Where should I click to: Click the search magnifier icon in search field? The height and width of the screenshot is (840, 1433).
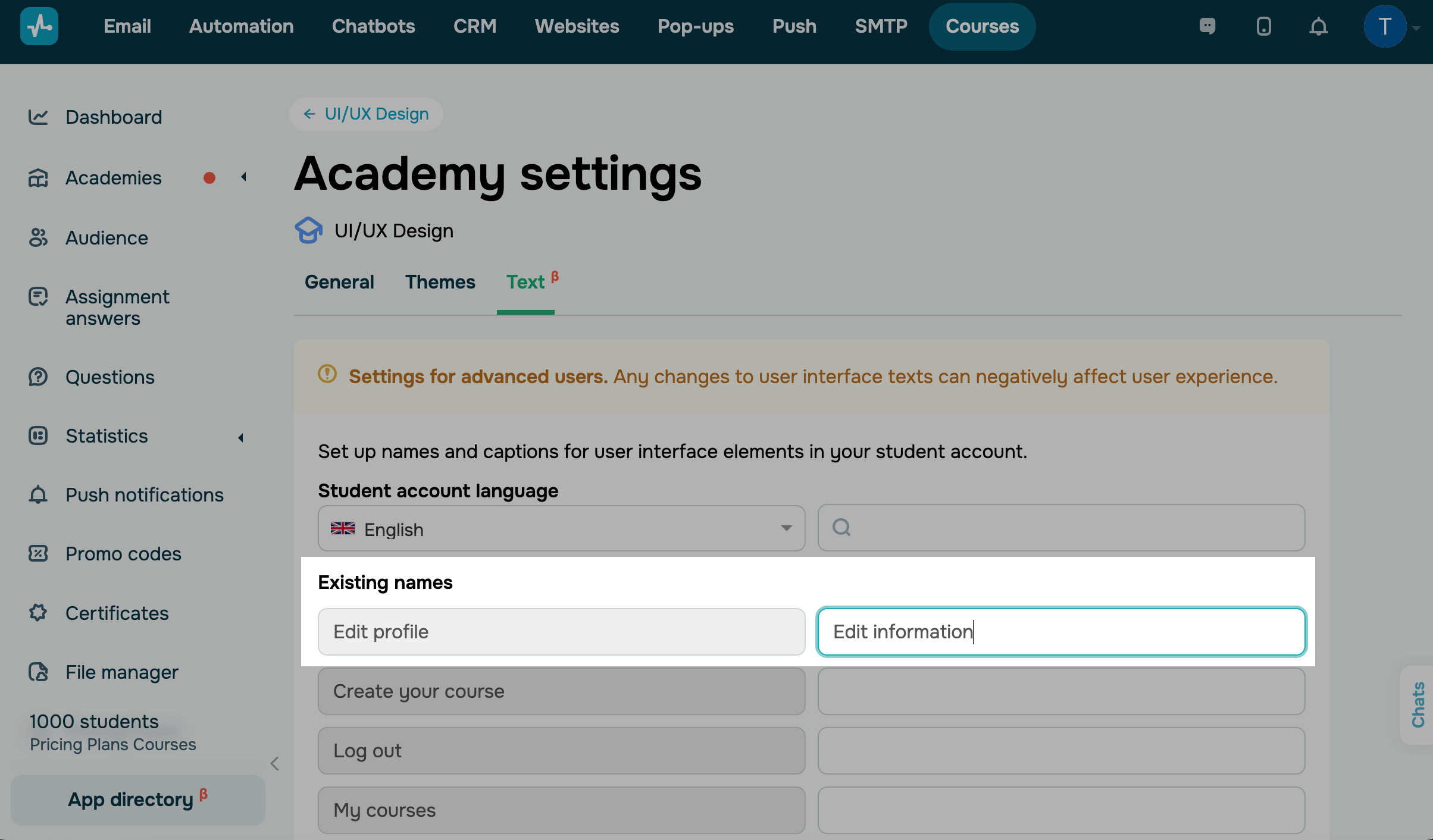pyautogui.click(x=841, y=528)
